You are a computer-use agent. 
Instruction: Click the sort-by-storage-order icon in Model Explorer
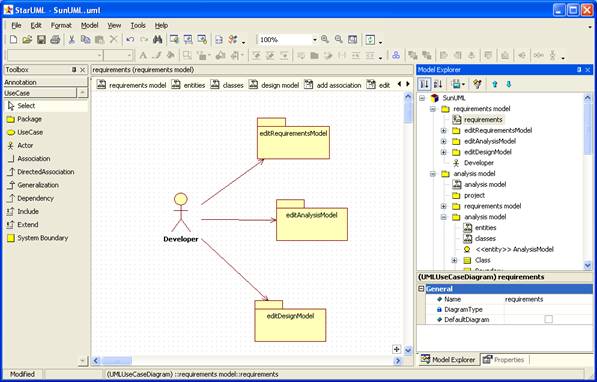pos(424,84)
